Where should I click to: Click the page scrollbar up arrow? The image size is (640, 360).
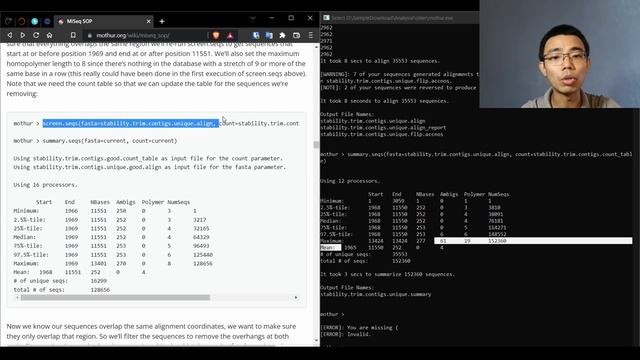point(317,47)
